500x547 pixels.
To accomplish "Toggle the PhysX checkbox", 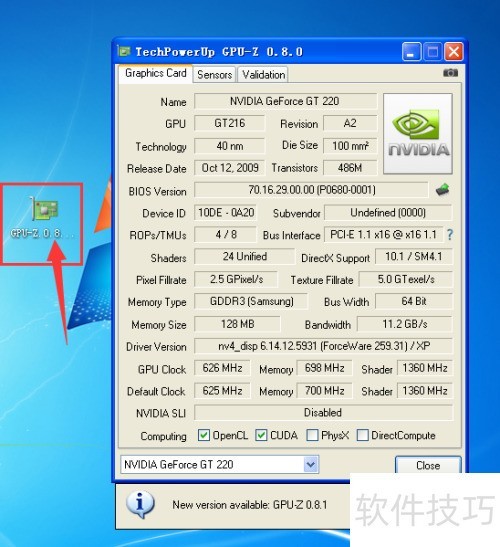I will point(312,435).
